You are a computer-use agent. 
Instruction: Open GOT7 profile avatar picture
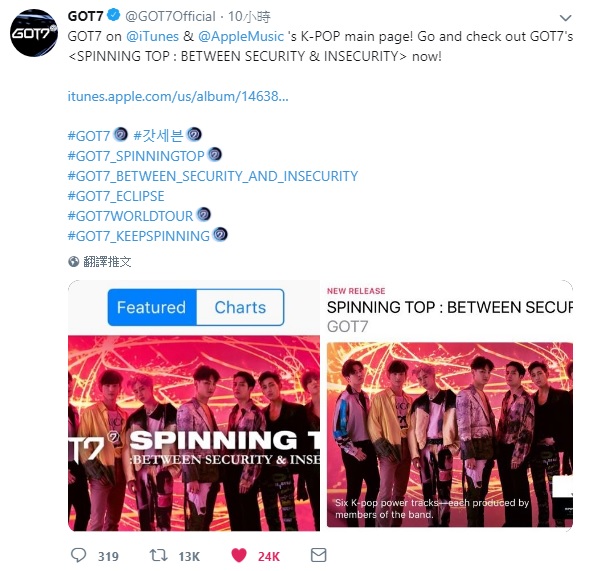[x=34, y=33]
